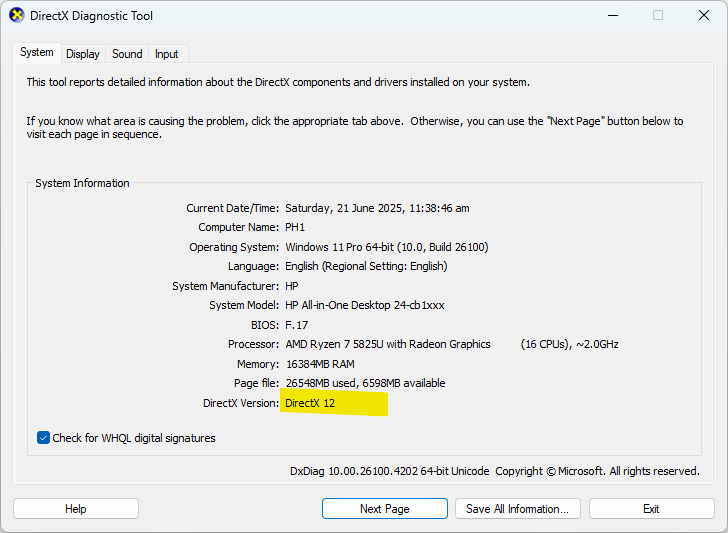Click the Operating System label
This screenshot has width=728, height=533.
(234, 247)
